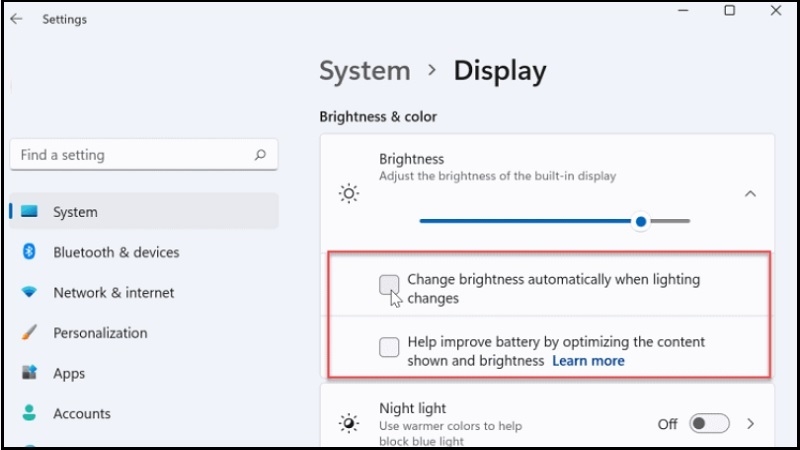The width and height of the screenshot is (800, 450).
Task: Click the Accounts person icon
Action: click(30, 413)
